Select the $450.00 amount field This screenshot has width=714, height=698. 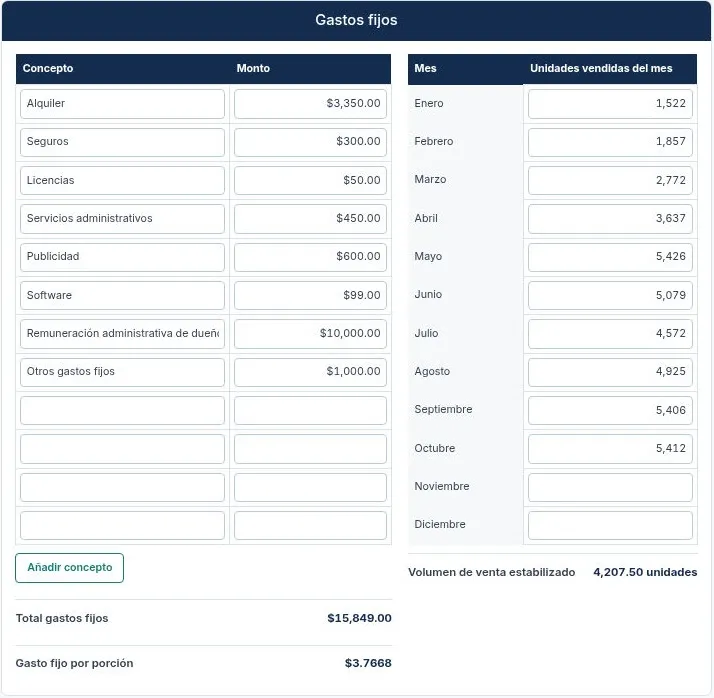tap(310, 219)
